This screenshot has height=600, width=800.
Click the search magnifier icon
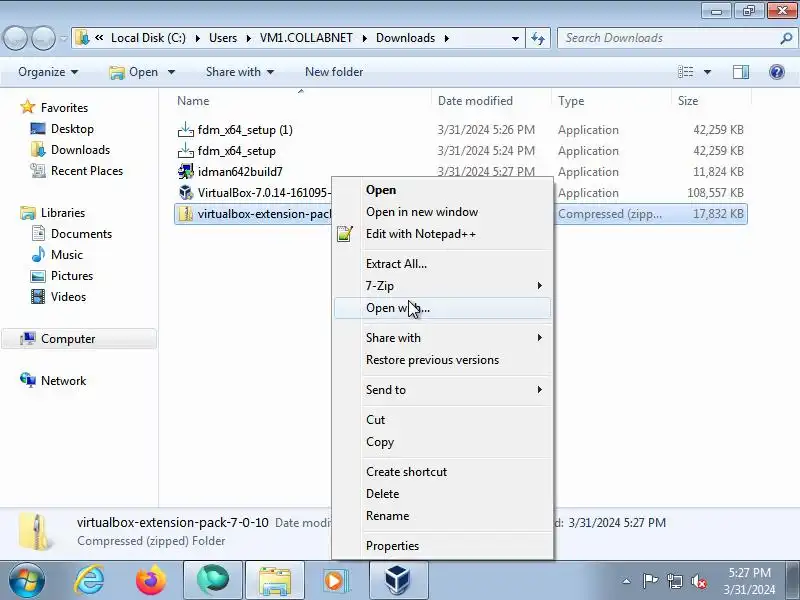pos(786,38)
